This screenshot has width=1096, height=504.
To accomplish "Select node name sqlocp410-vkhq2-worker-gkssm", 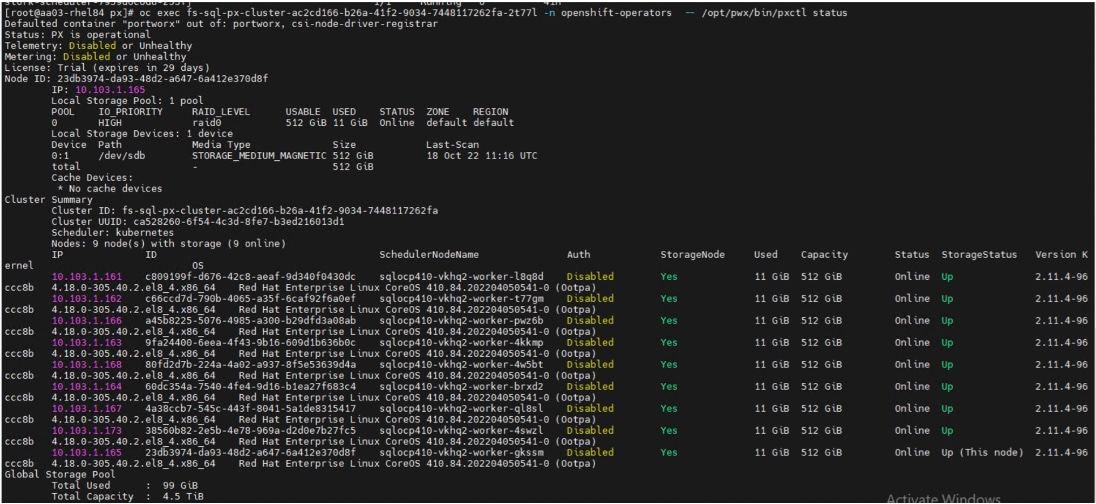I will pos(461,452).
